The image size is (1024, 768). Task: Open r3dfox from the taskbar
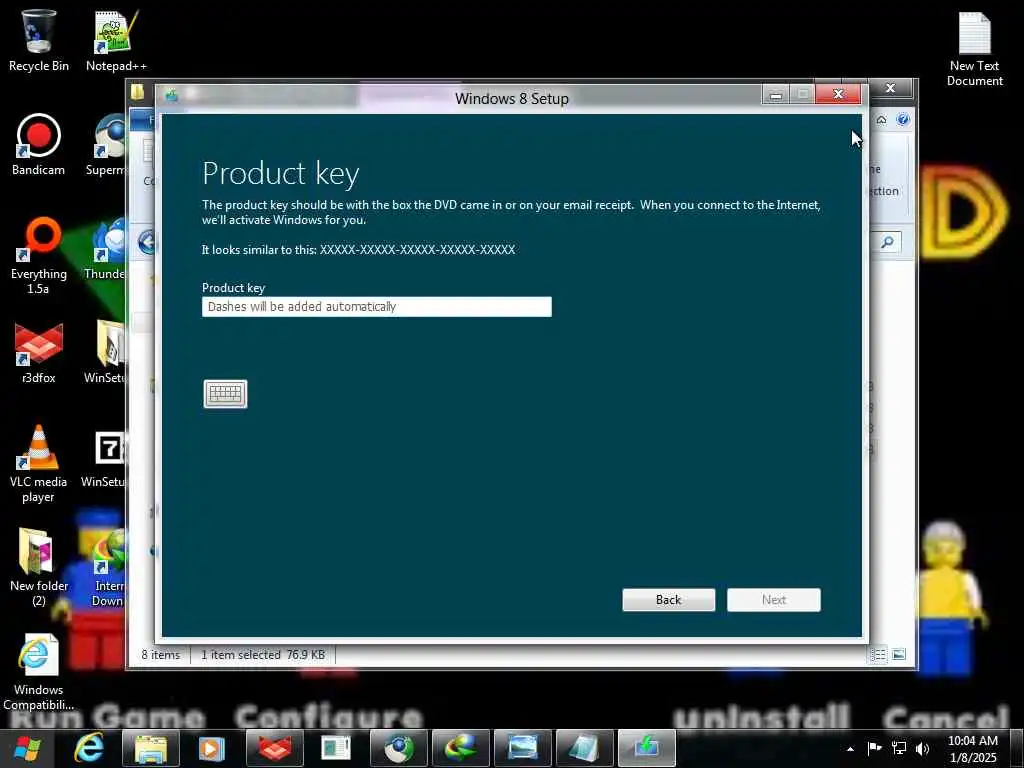274,748
